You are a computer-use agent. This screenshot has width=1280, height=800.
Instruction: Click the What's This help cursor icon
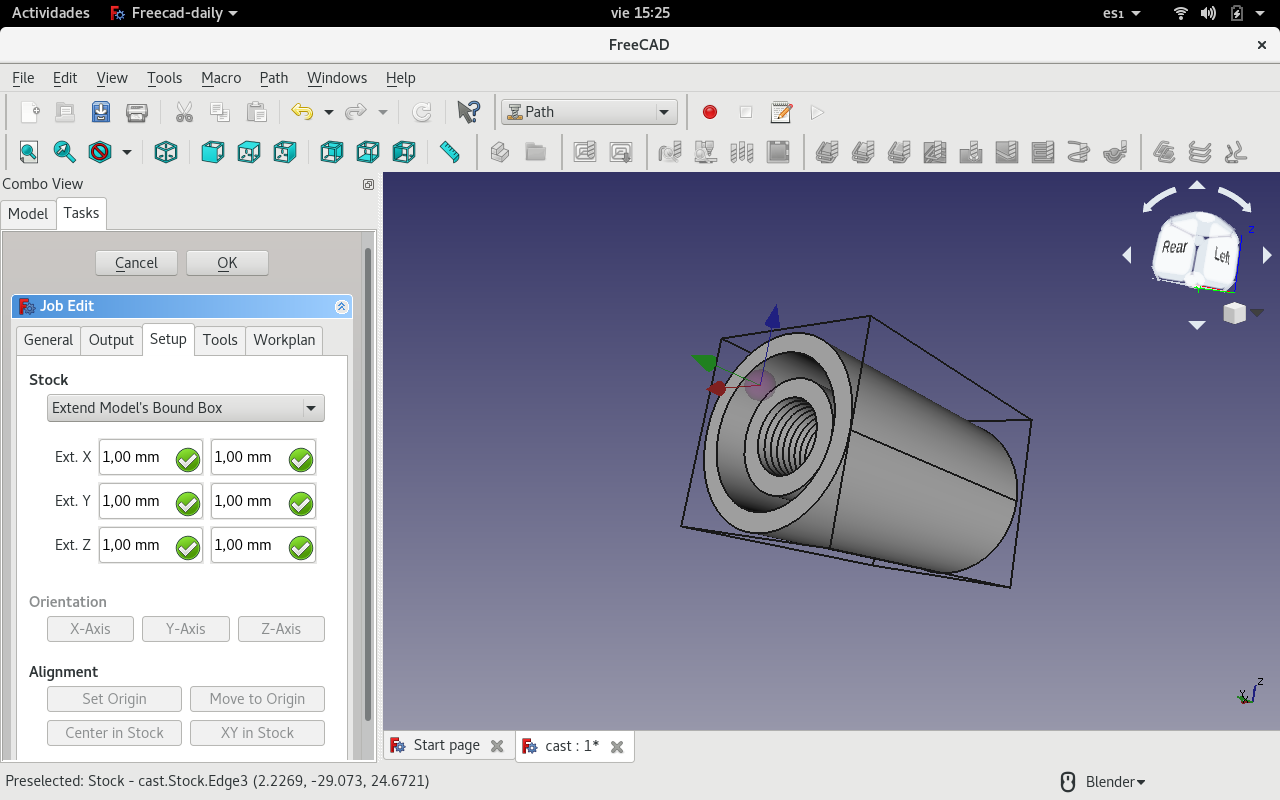pos(468,112)
